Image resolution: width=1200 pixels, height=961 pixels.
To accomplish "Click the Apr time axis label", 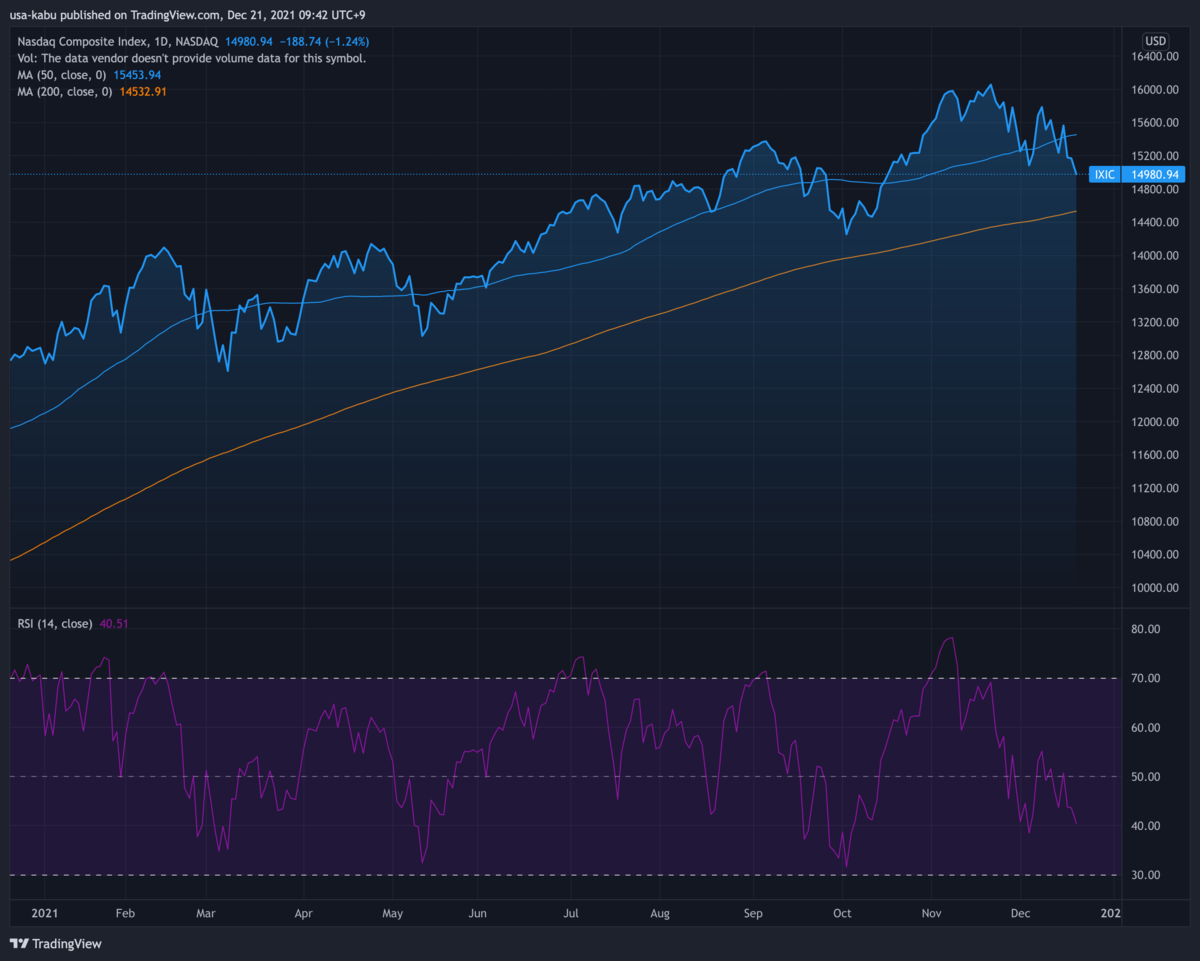I will 304,913.
